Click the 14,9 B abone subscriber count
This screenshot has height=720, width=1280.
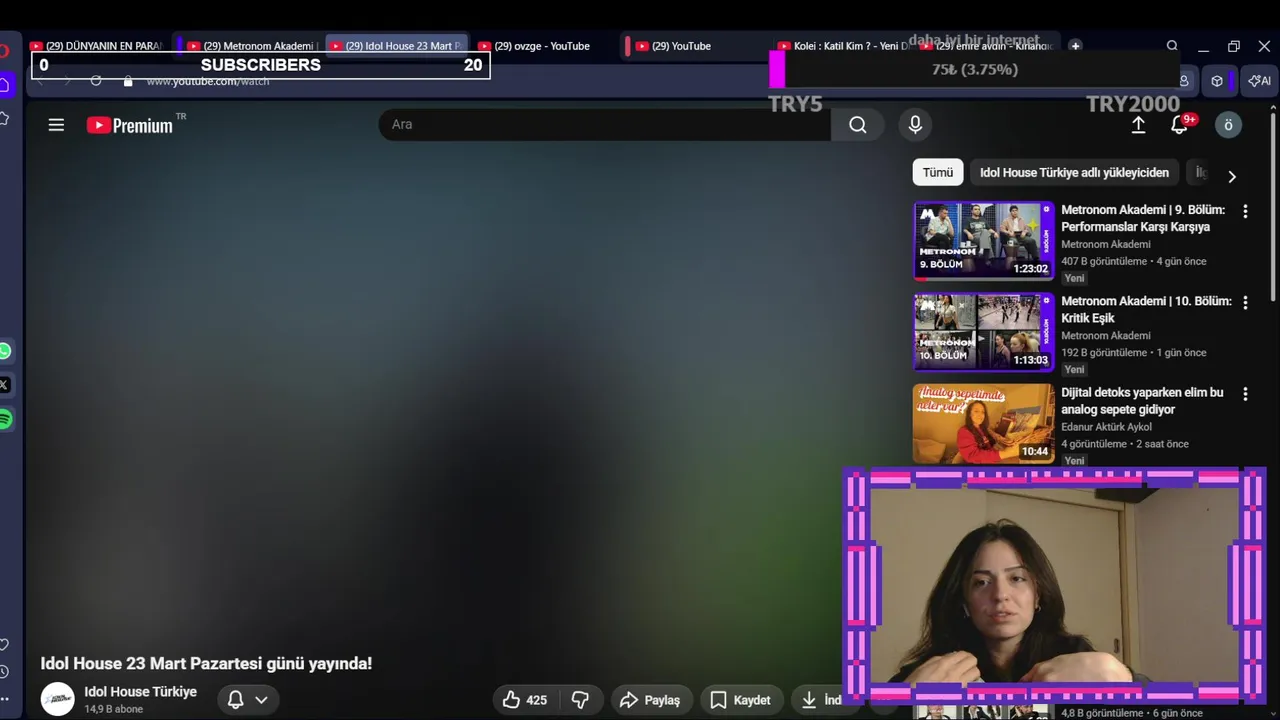114,709
